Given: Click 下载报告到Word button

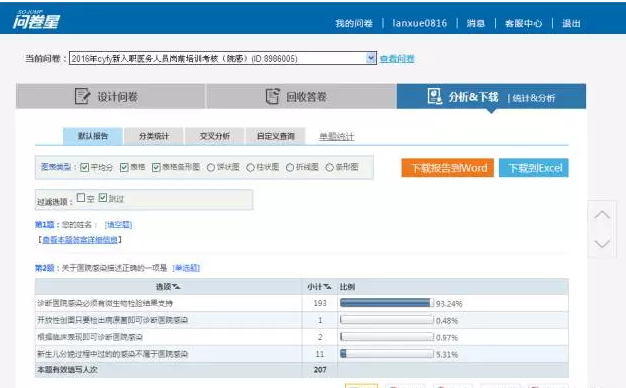Looking at the screenshot, I should click(x=448, y=168).
